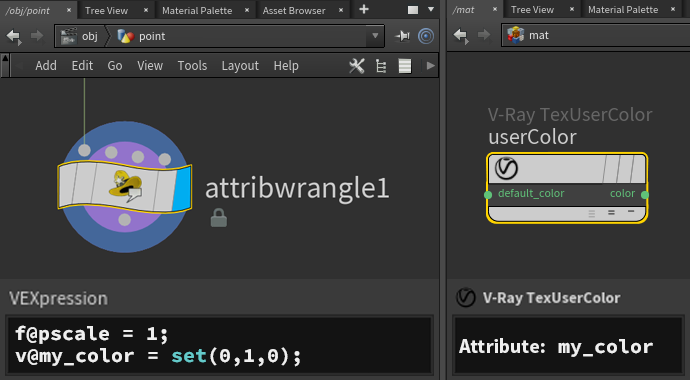Toggle follow selection target icon
The image size is (690, 380).
pos(426,36)
